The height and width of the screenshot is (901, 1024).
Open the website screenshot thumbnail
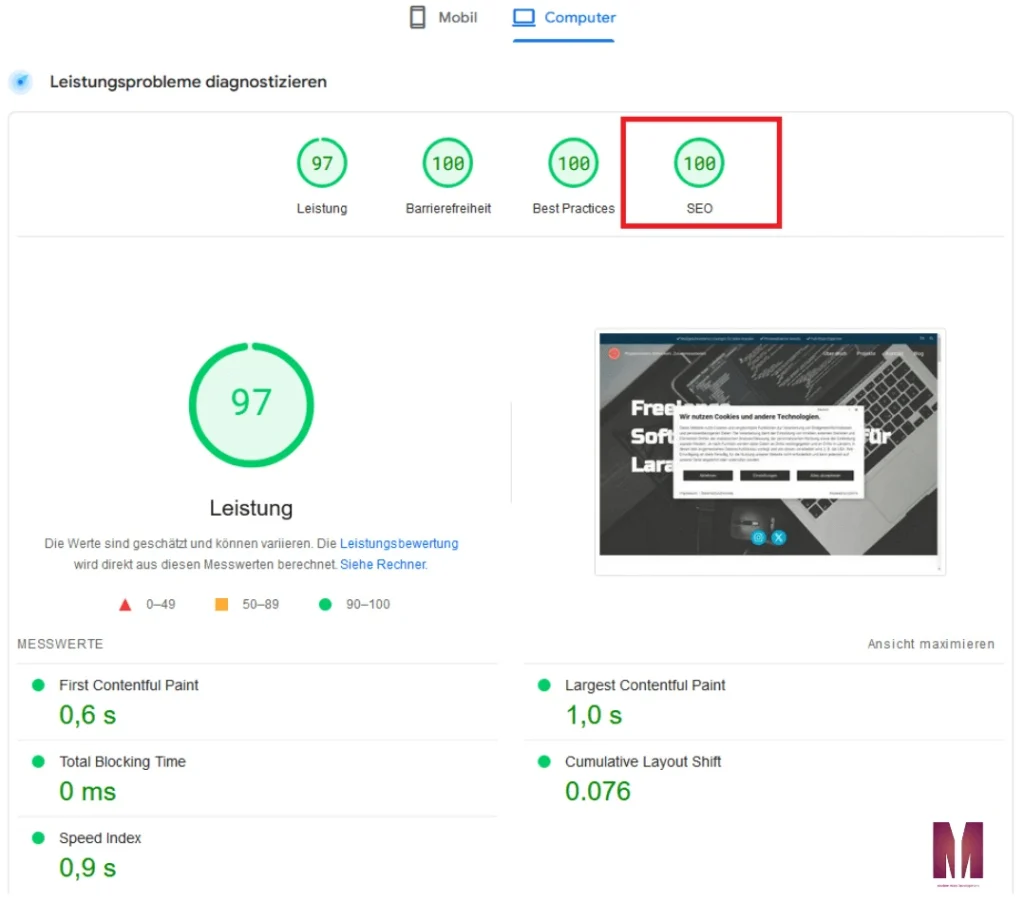(x=769, y=450)
